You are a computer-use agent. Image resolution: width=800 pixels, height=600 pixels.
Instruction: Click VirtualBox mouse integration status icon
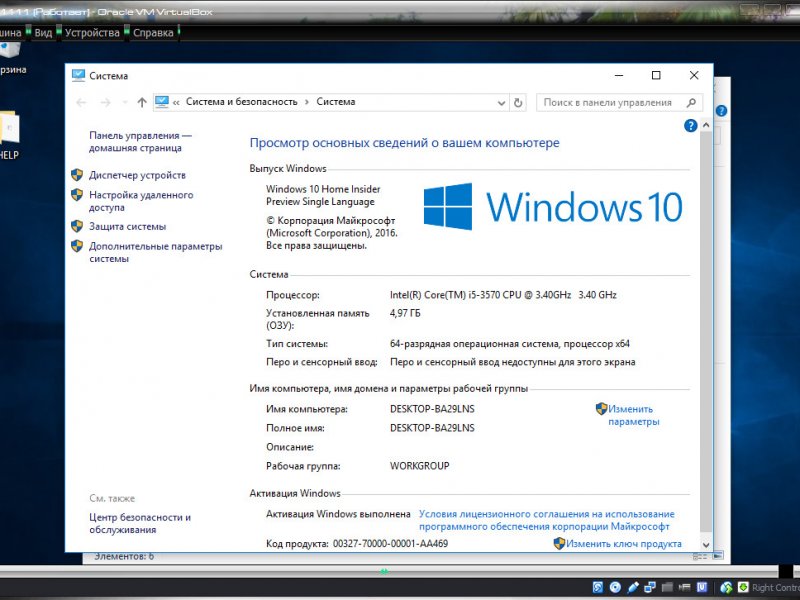(727, 588)
